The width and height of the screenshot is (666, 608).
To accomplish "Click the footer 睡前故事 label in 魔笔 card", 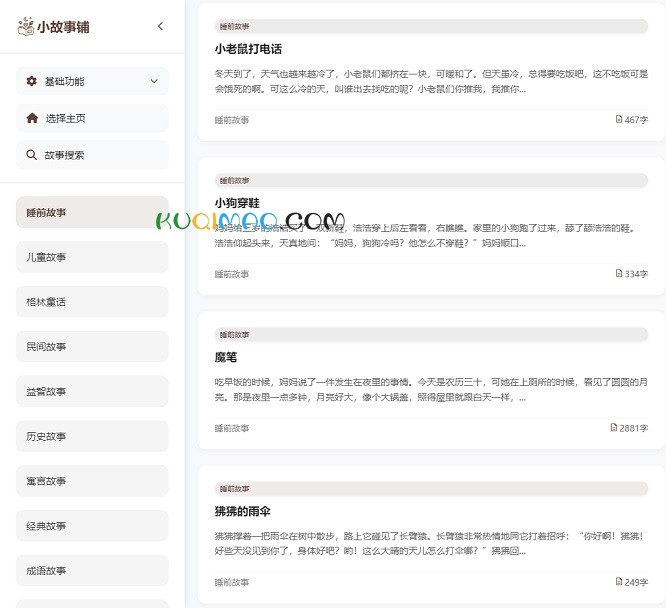I will [x=231, y=428].
